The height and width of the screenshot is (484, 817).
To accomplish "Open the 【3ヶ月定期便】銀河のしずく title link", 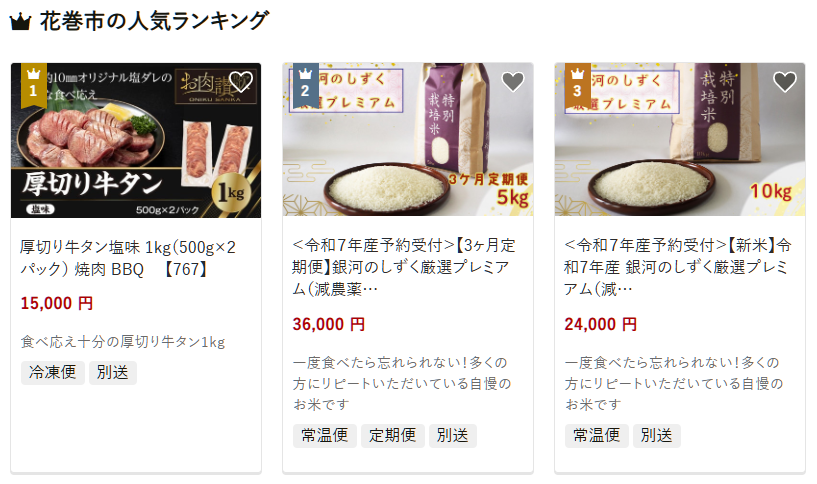I will [404, 267].
